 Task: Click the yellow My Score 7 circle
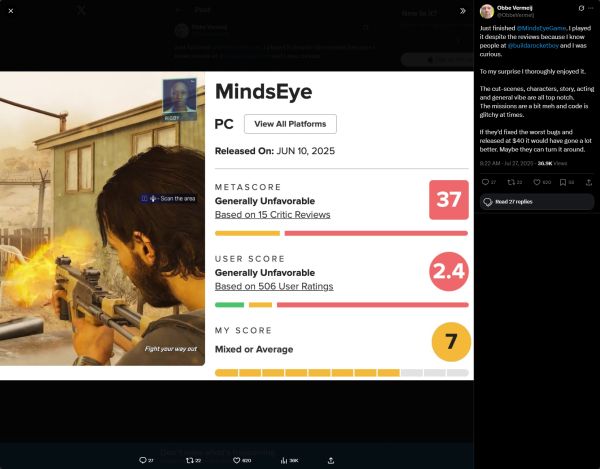click(x=451, y=342)
